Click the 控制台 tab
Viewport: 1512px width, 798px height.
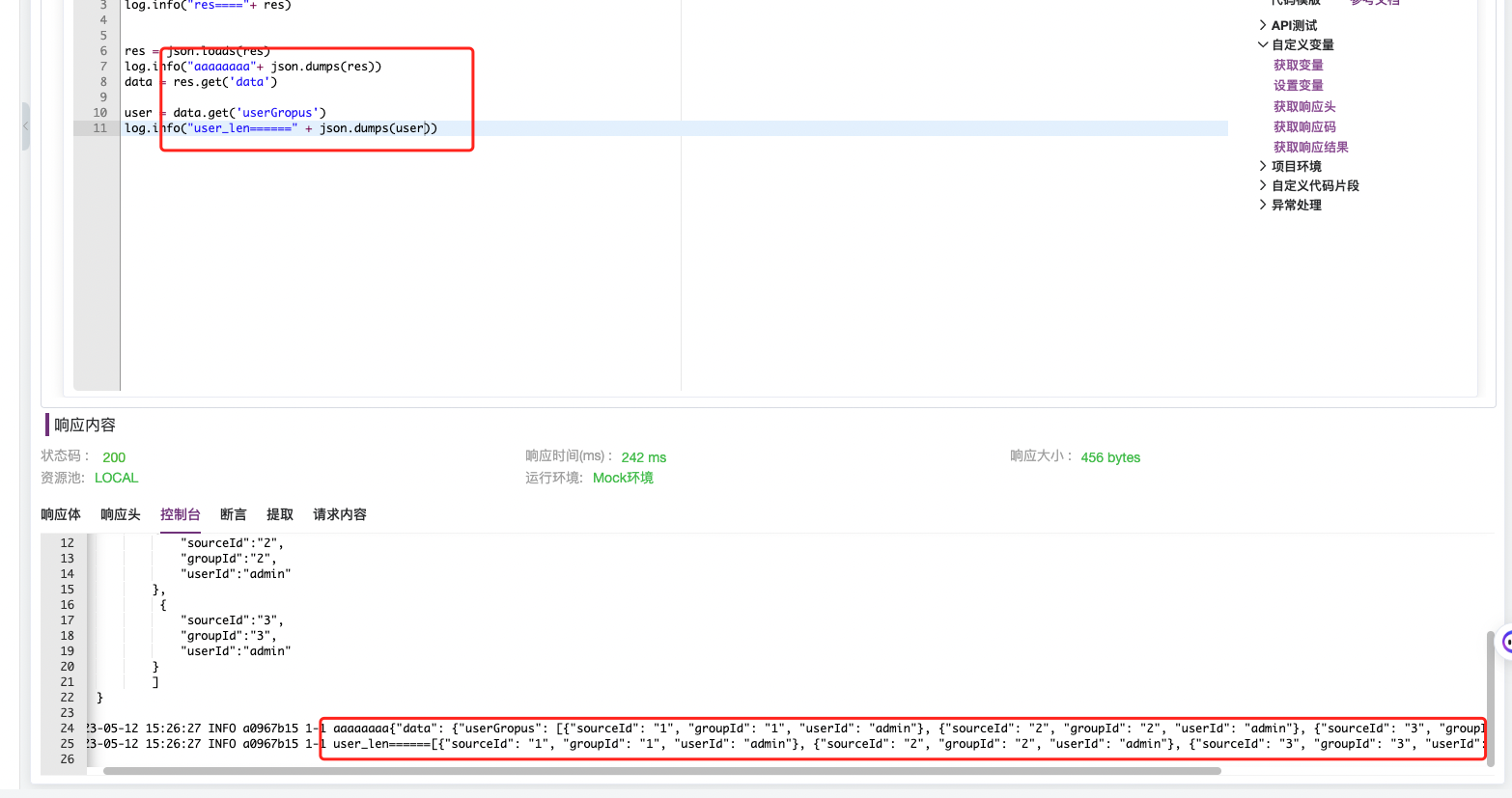point(180,514)
